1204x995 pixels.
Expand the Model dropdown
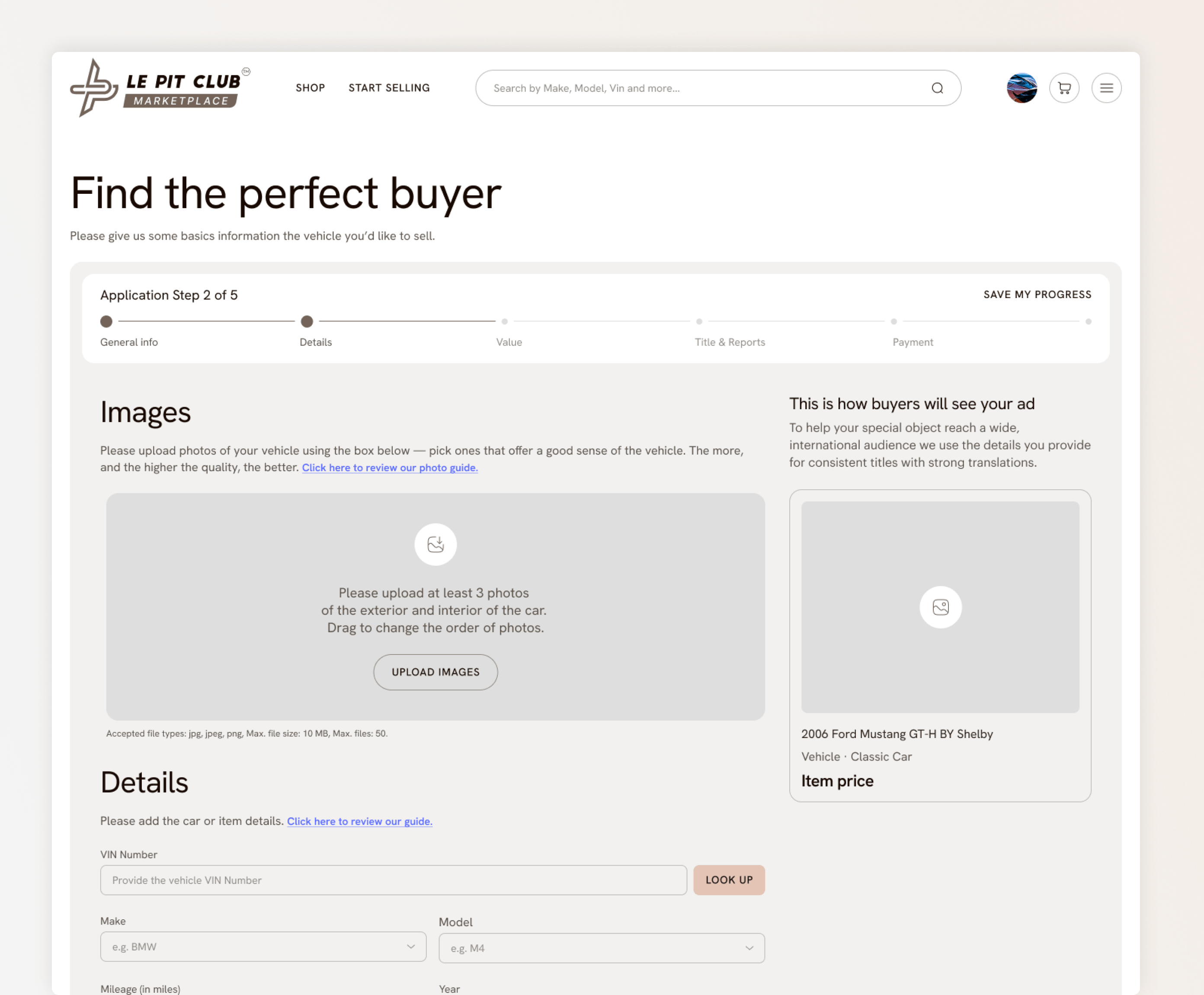[601, 948]
